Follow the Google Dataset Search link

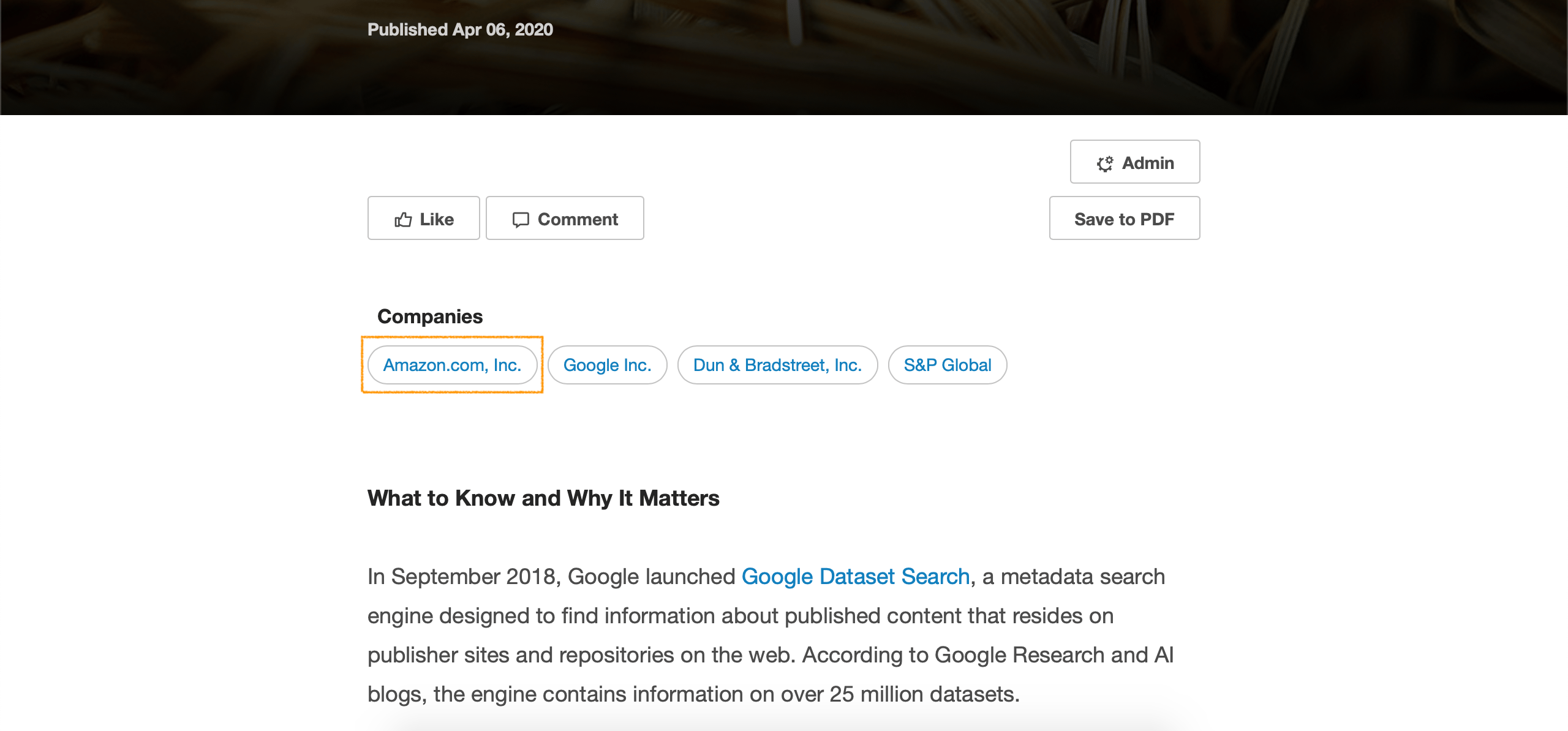[855, 577]
